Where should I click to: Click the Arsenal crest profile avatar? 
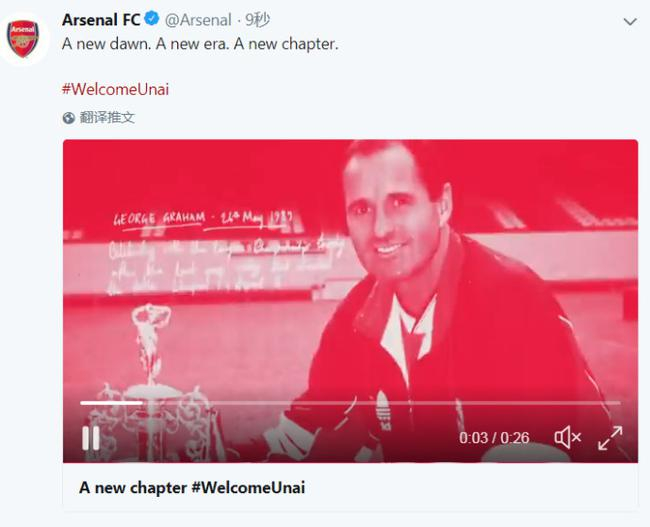point(22,38)
